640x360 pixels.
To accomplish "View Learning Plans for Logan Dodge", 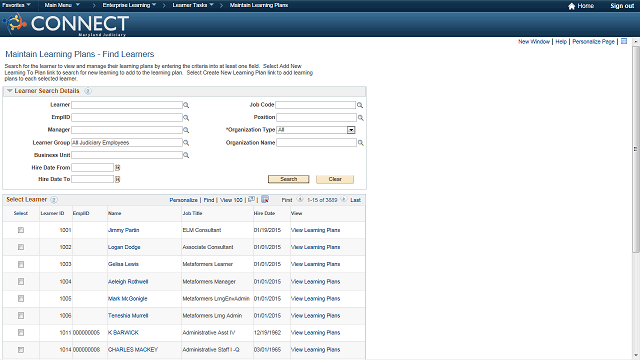I will 315,247.
